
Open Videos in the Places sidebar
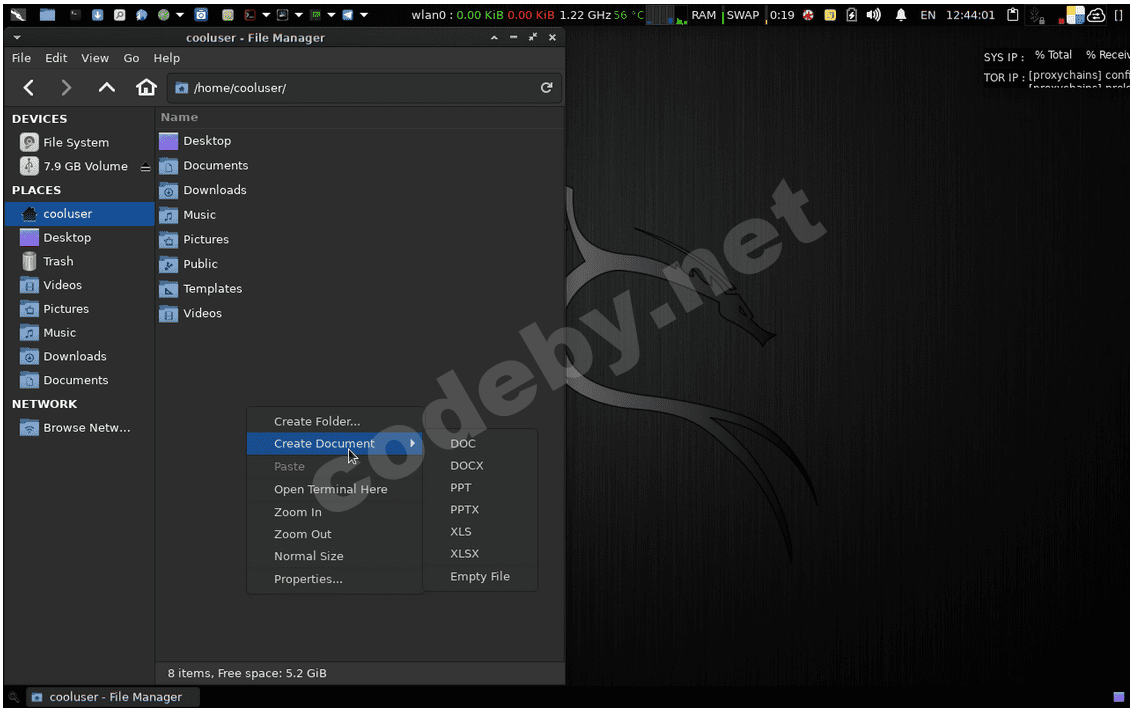click(x=79, y=285)
